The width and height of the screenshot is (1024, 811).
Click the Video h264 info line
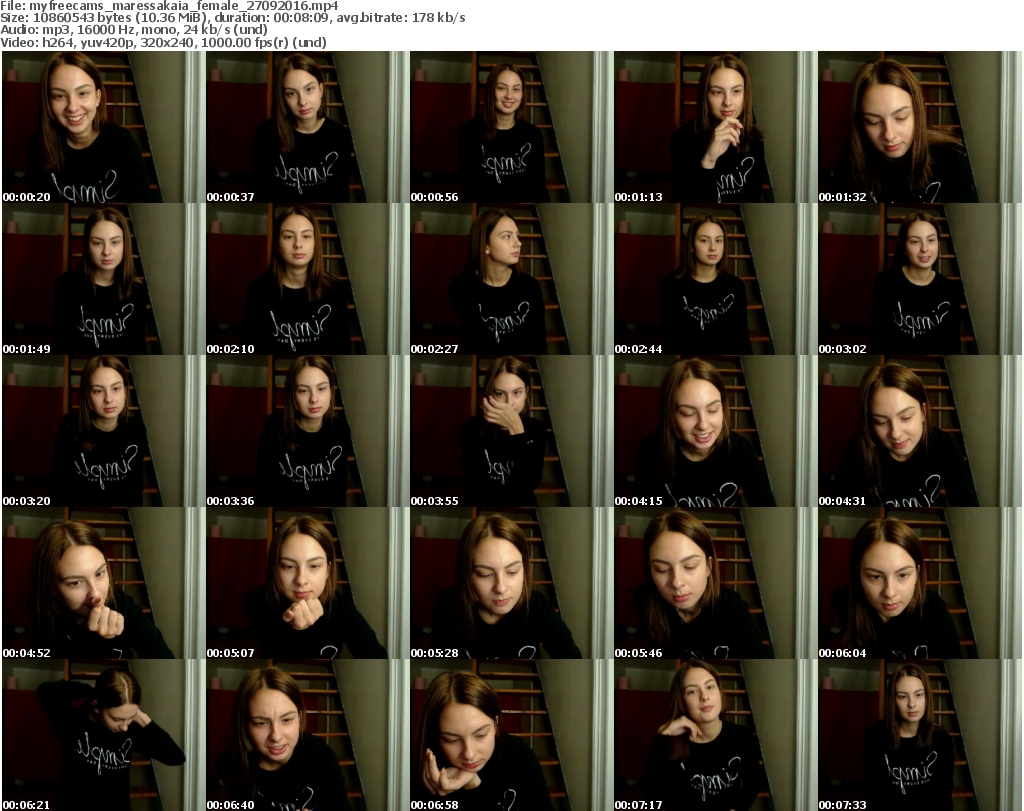click(x=163, y=42)
